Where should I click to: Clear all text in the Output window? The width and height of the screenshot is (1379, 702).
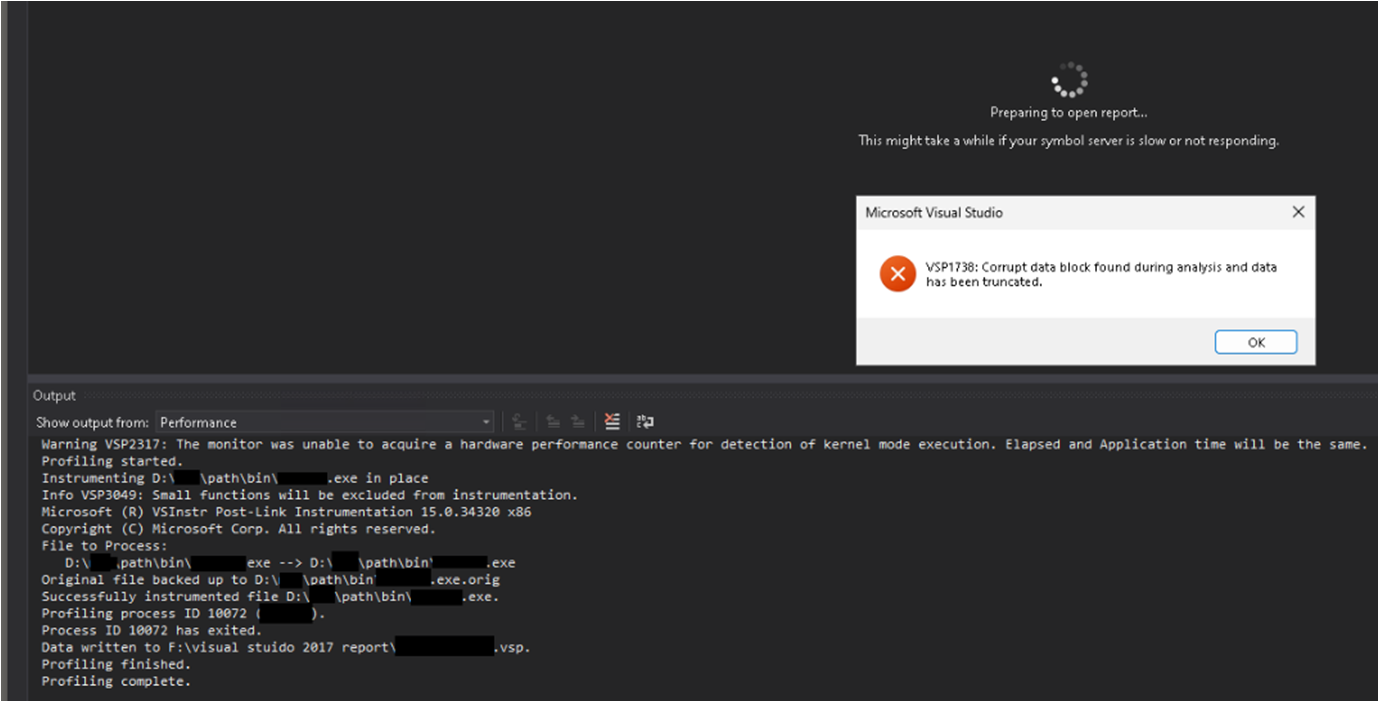coord(612,422)
